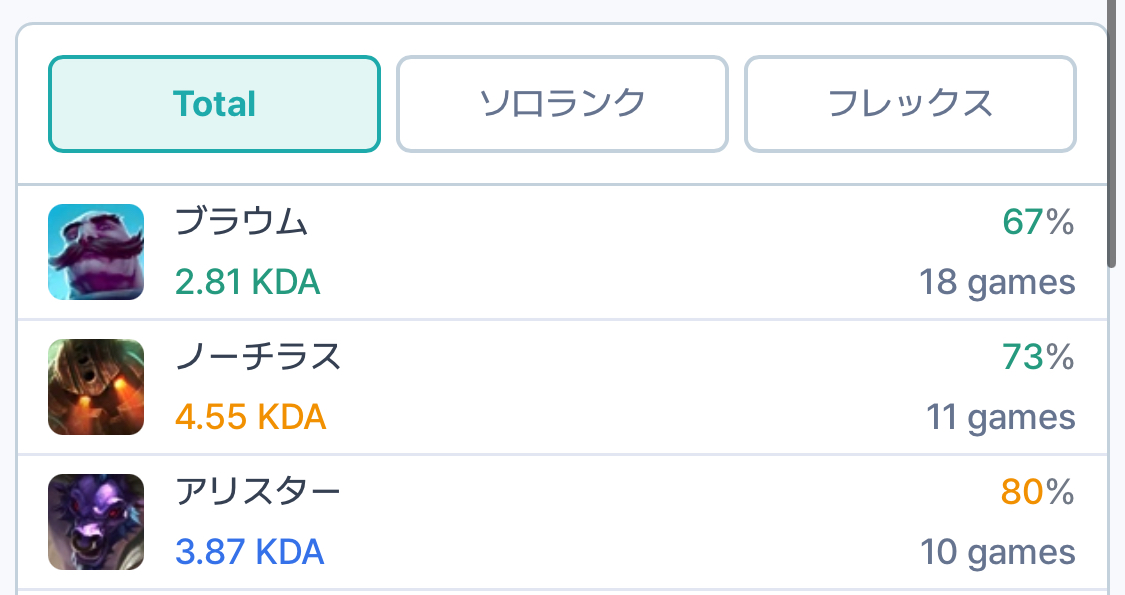Open the ブラウム champion name
Viewport: 1125px width, 595px height.
tap(241, 222)
